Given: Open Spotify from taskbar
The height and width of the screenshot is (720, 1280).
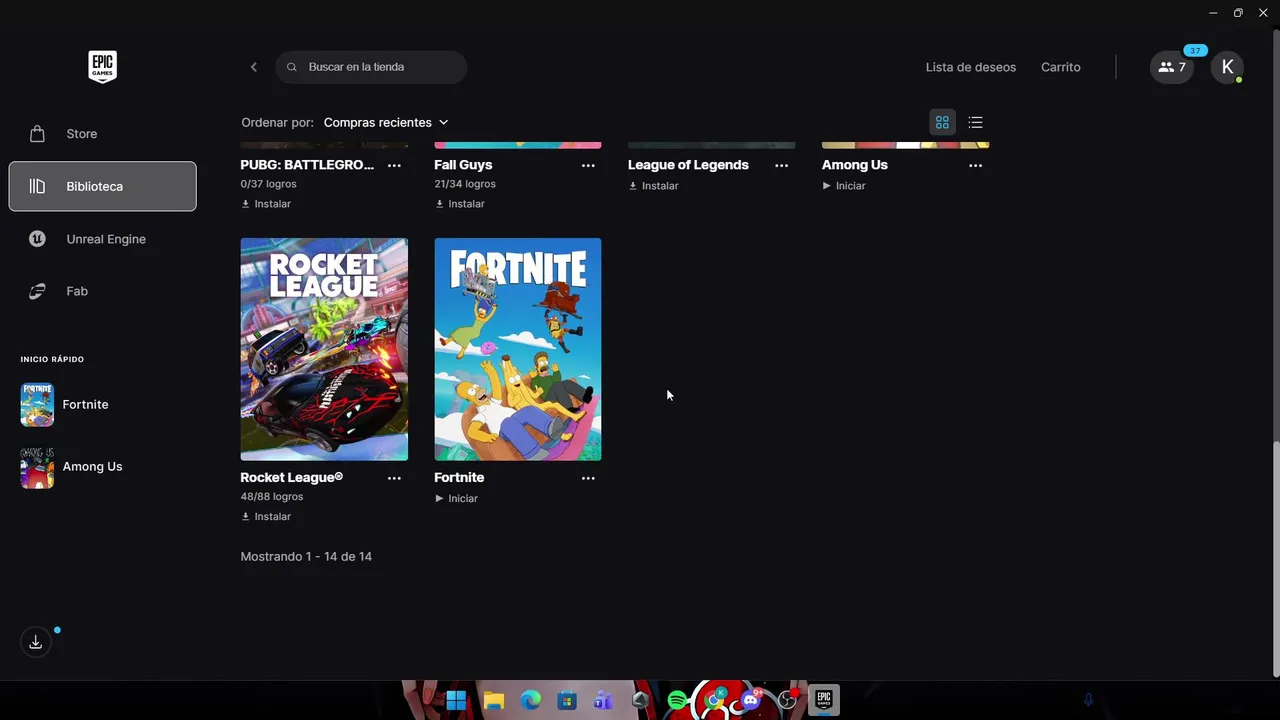Looking at the screenshot, I should coord(677,700).
